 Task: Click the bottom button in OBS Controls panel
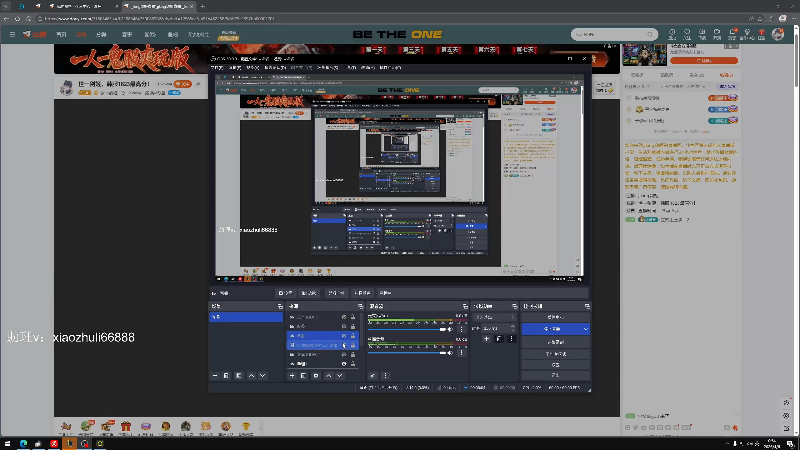555,376
